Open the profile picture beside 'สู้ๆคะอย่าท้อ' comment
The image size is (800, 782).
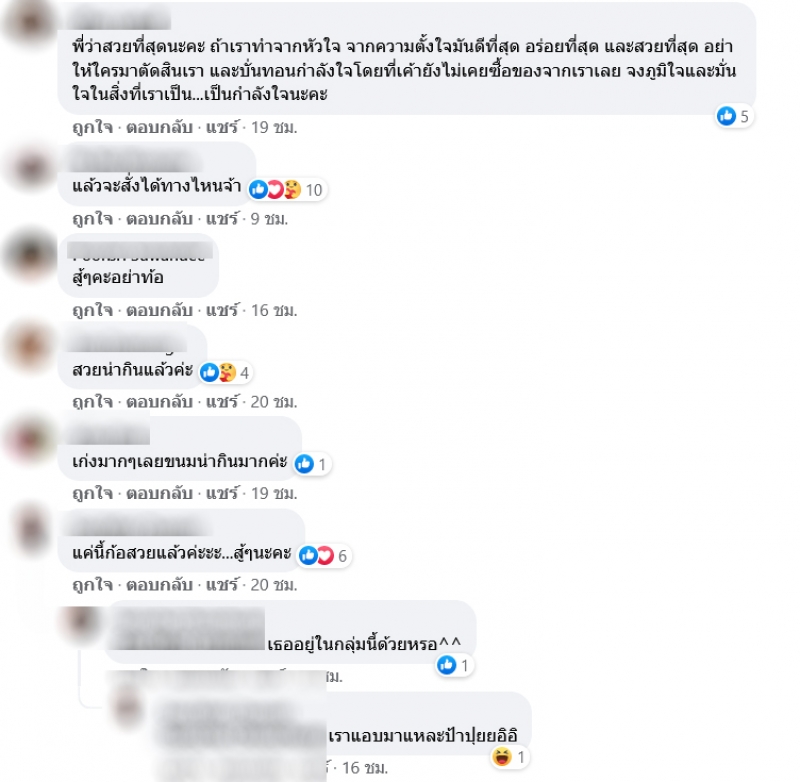pos(30,254)
